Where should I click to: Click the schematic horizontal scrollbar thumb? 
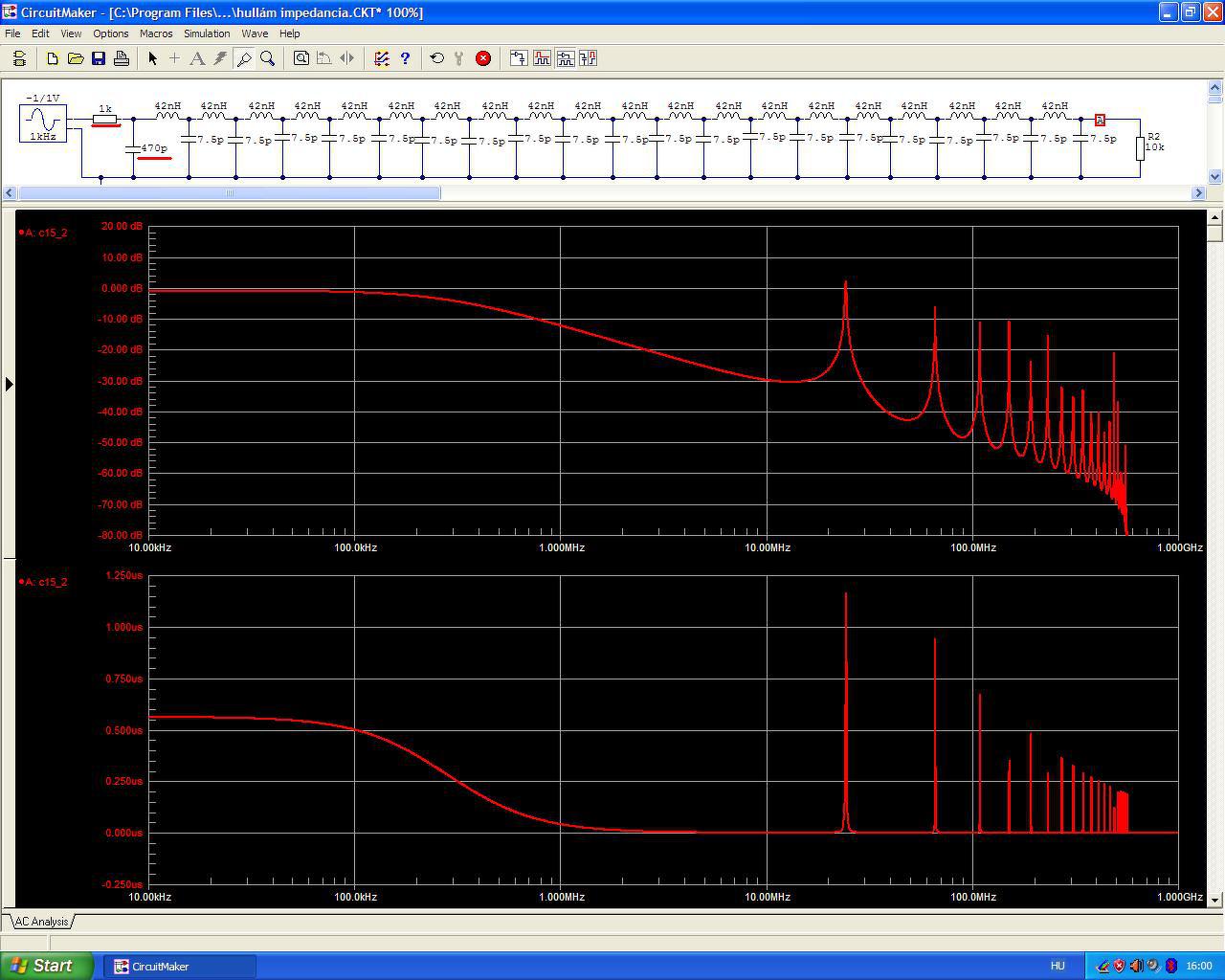230,193
